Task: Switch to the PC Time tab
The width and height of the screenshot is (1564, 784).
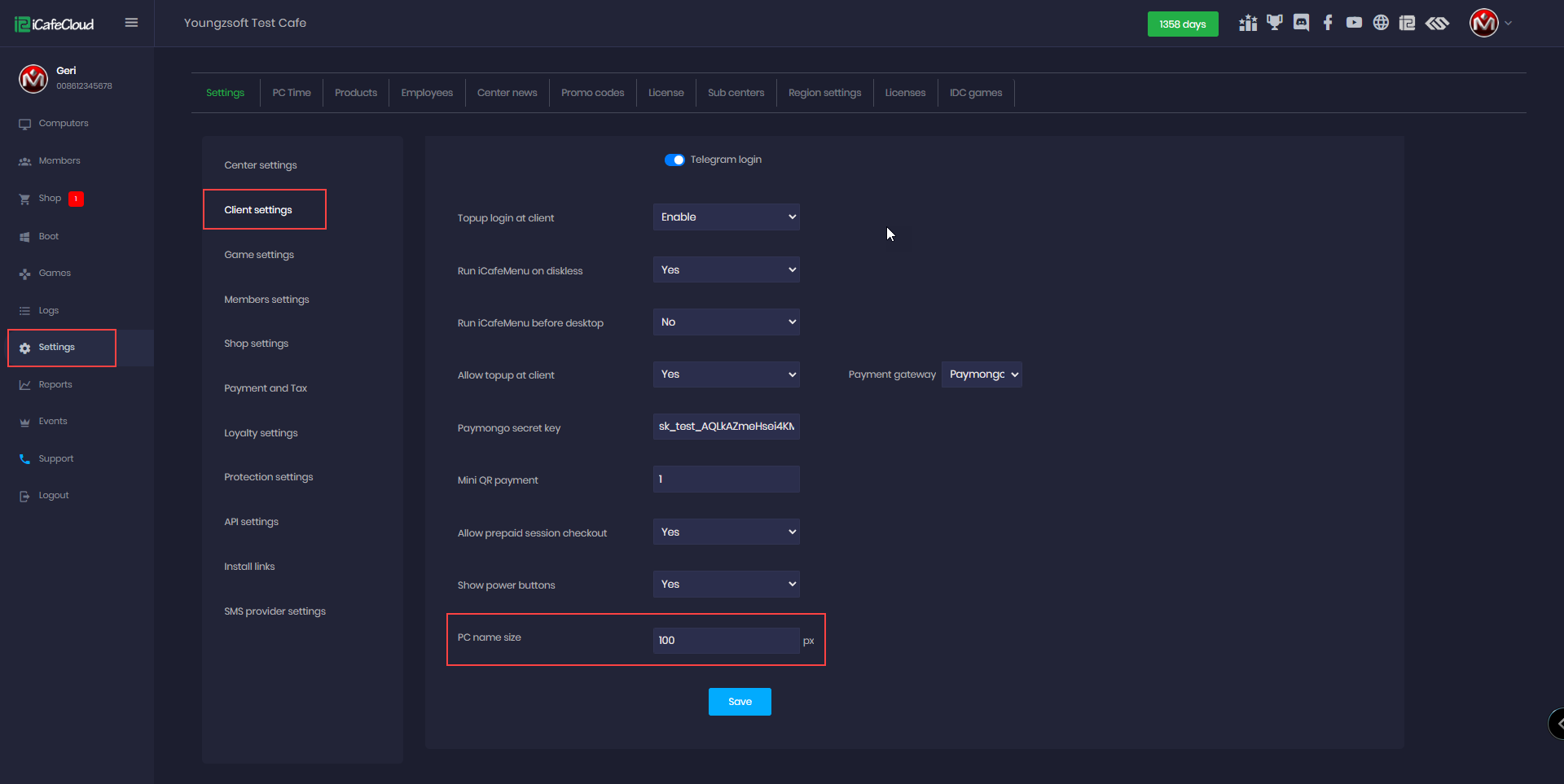Action: click(x=292, y=93)
